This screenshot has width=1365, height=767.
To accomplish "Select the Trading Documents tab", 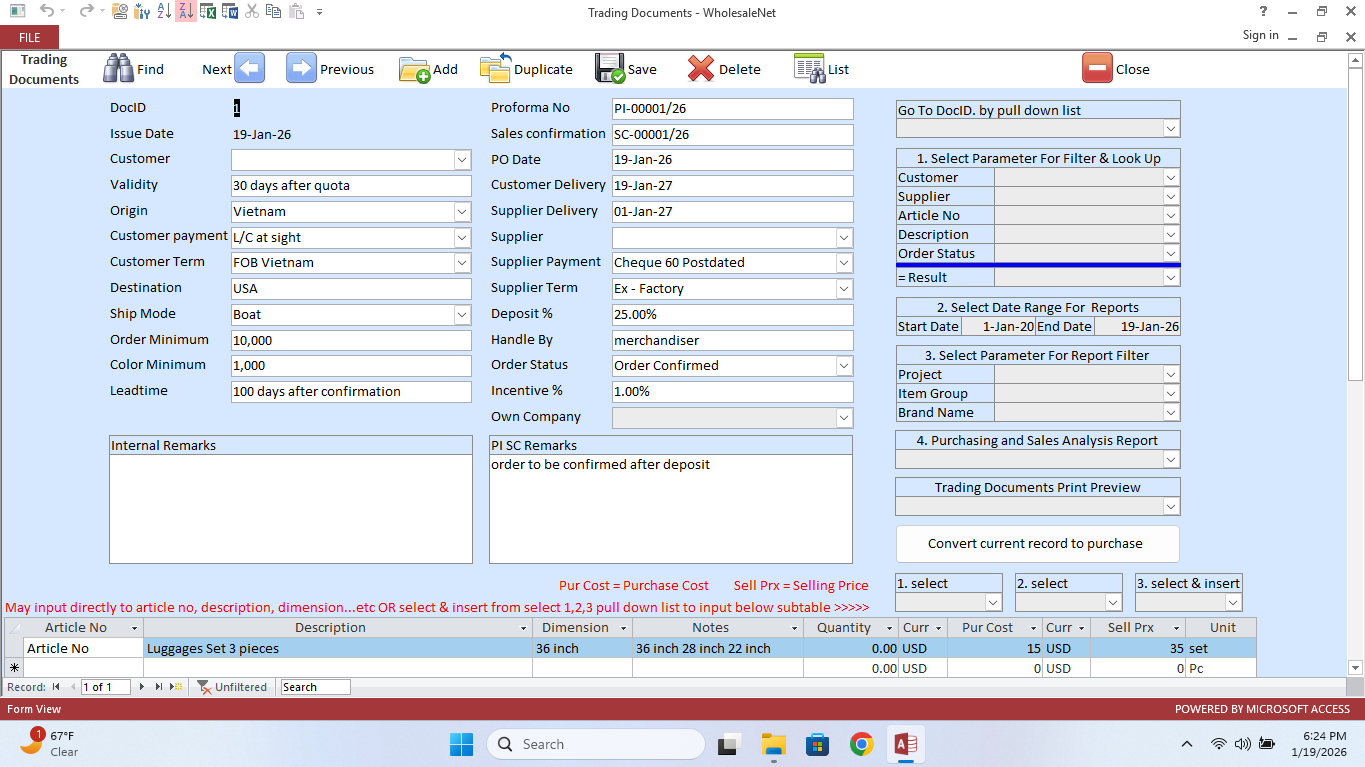I will click(x=43, y=68).
